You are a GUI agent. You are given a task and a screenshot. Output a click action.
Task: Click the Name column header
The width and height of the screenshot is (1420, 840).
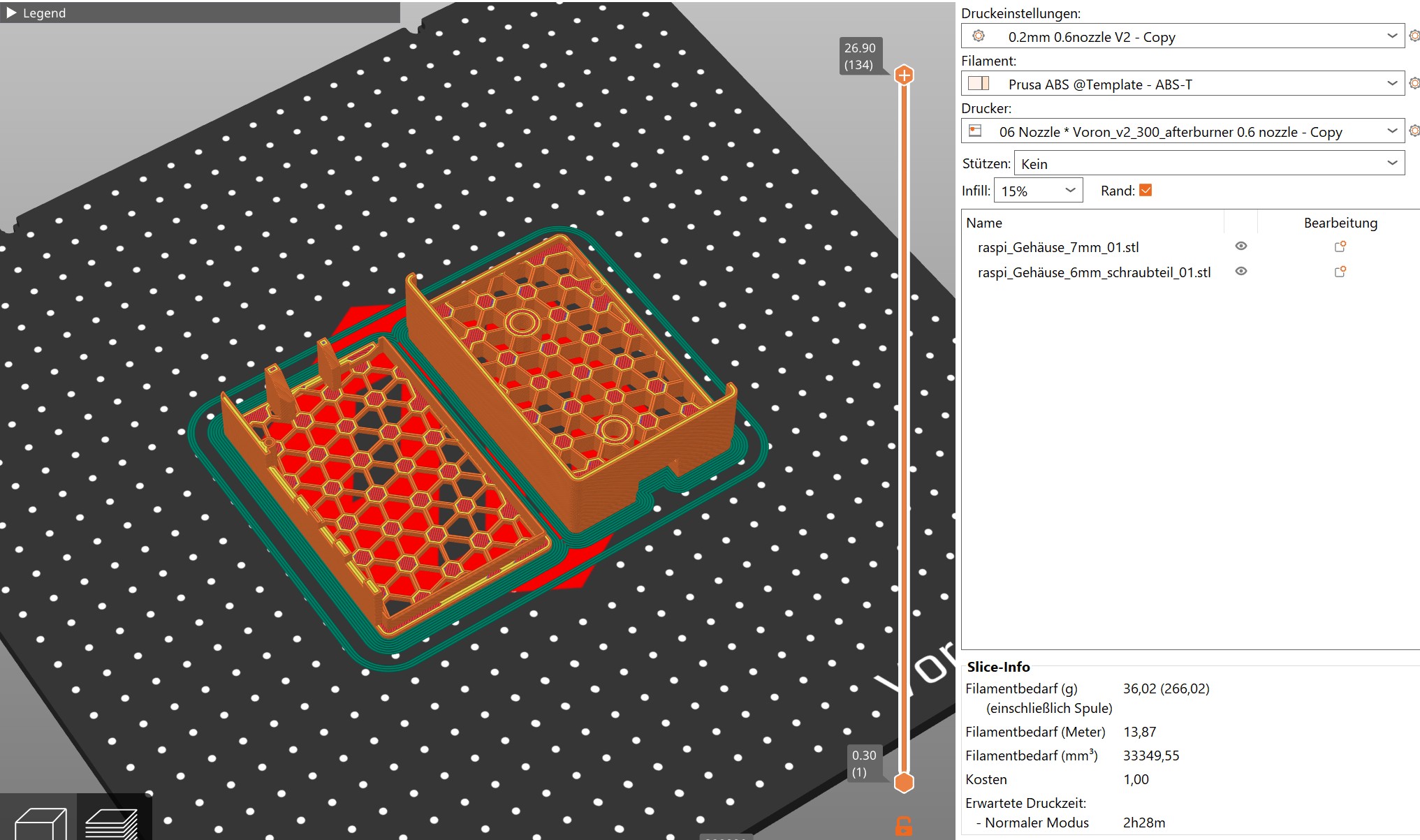coord(984,223)
